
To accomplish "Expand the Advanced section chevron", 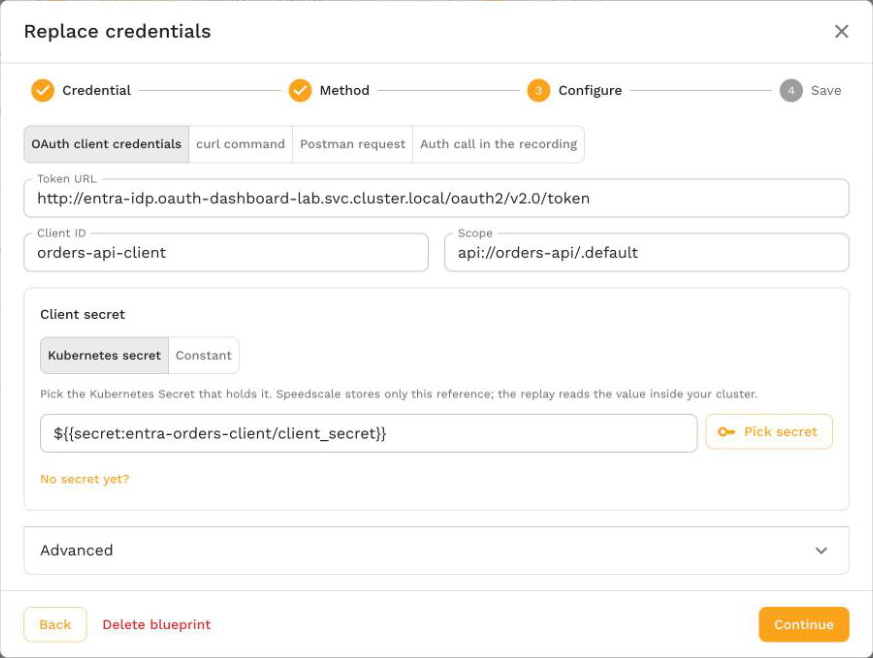I will tap(821, 551).
